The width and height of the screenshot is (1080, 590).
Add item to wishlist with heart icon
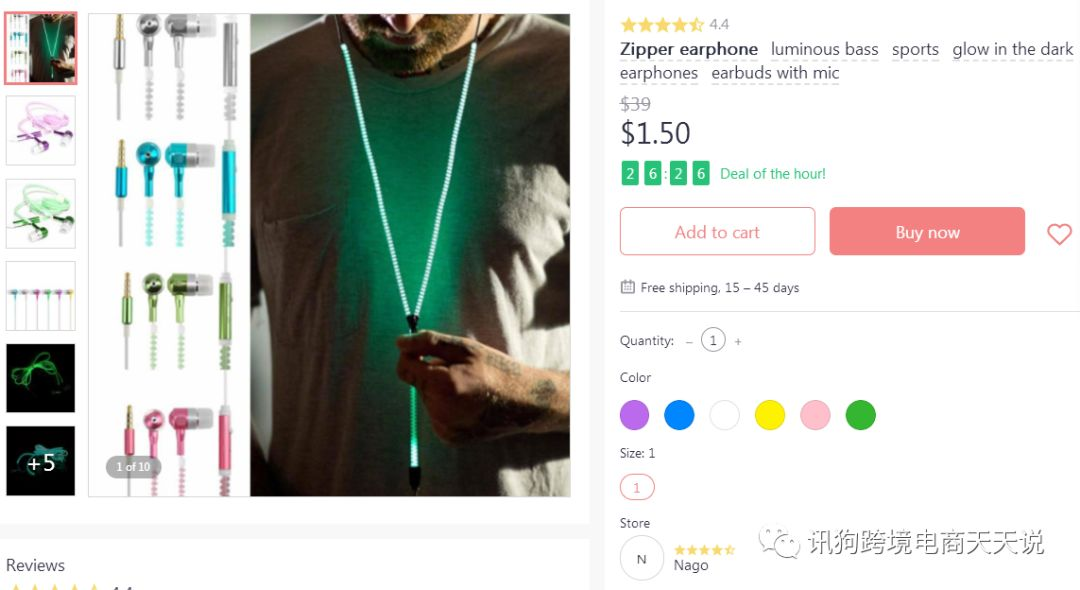[x=1059, y=233]
